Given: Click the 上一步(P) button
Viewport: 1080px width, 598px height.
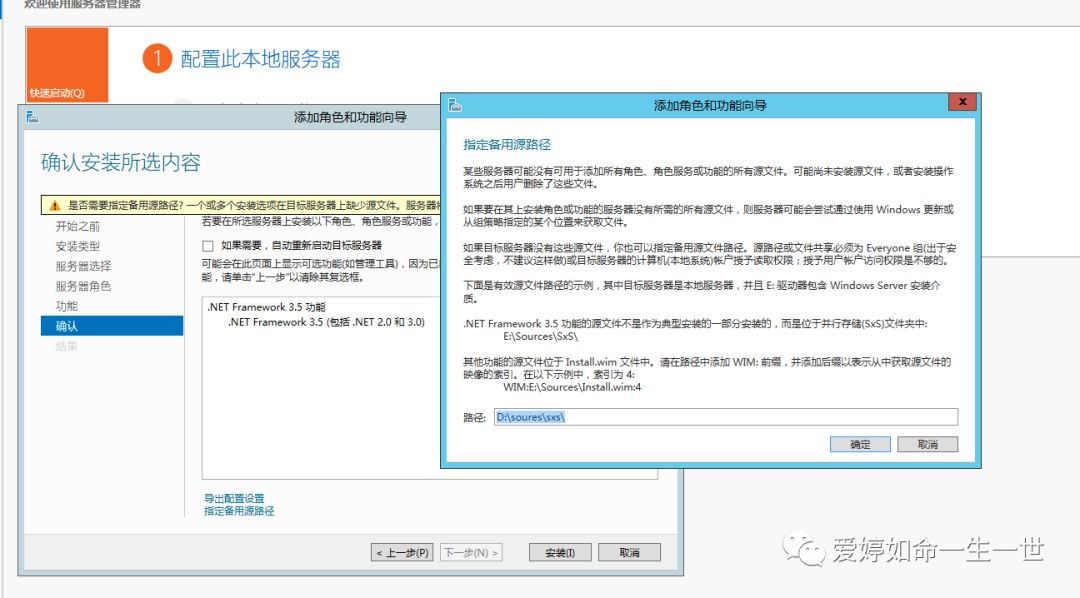Looking at the screenshot, I should pyautogui.click(x=402, y=553).
